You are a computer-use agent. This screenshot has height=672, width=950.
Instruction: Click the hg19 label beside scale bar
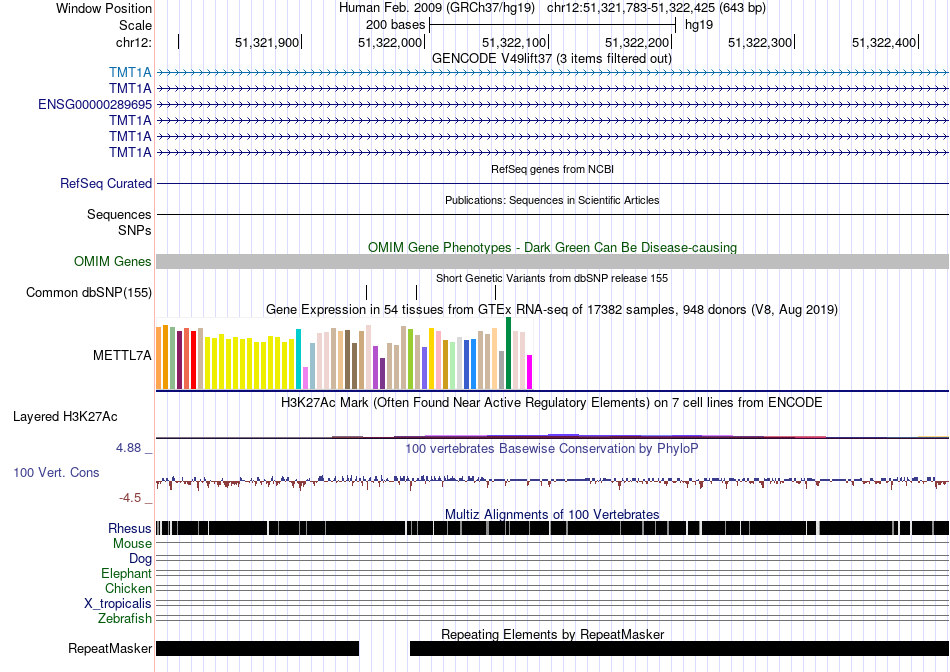pos(699,25)
